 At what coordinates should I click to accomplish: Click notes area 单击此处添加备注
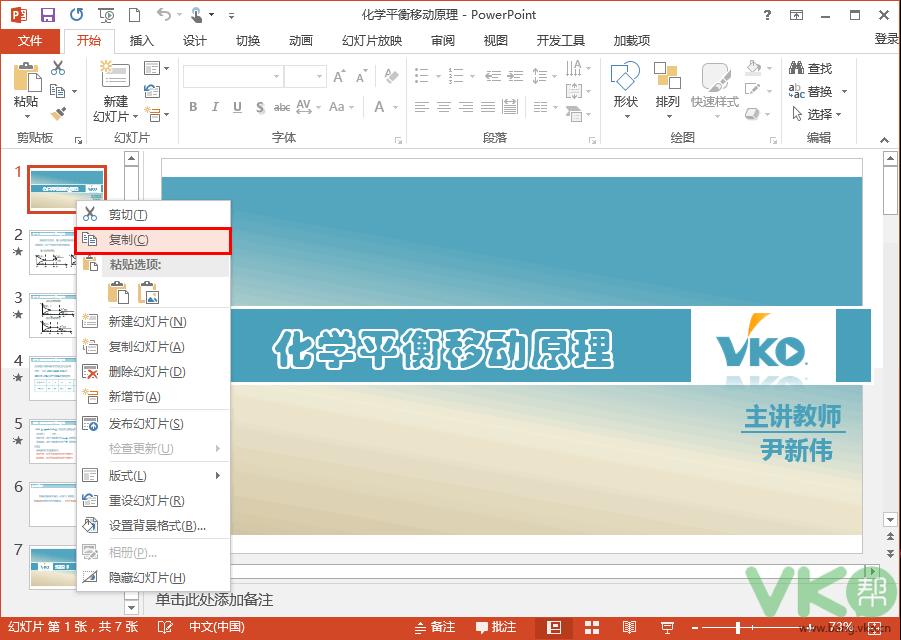[214, 600]
